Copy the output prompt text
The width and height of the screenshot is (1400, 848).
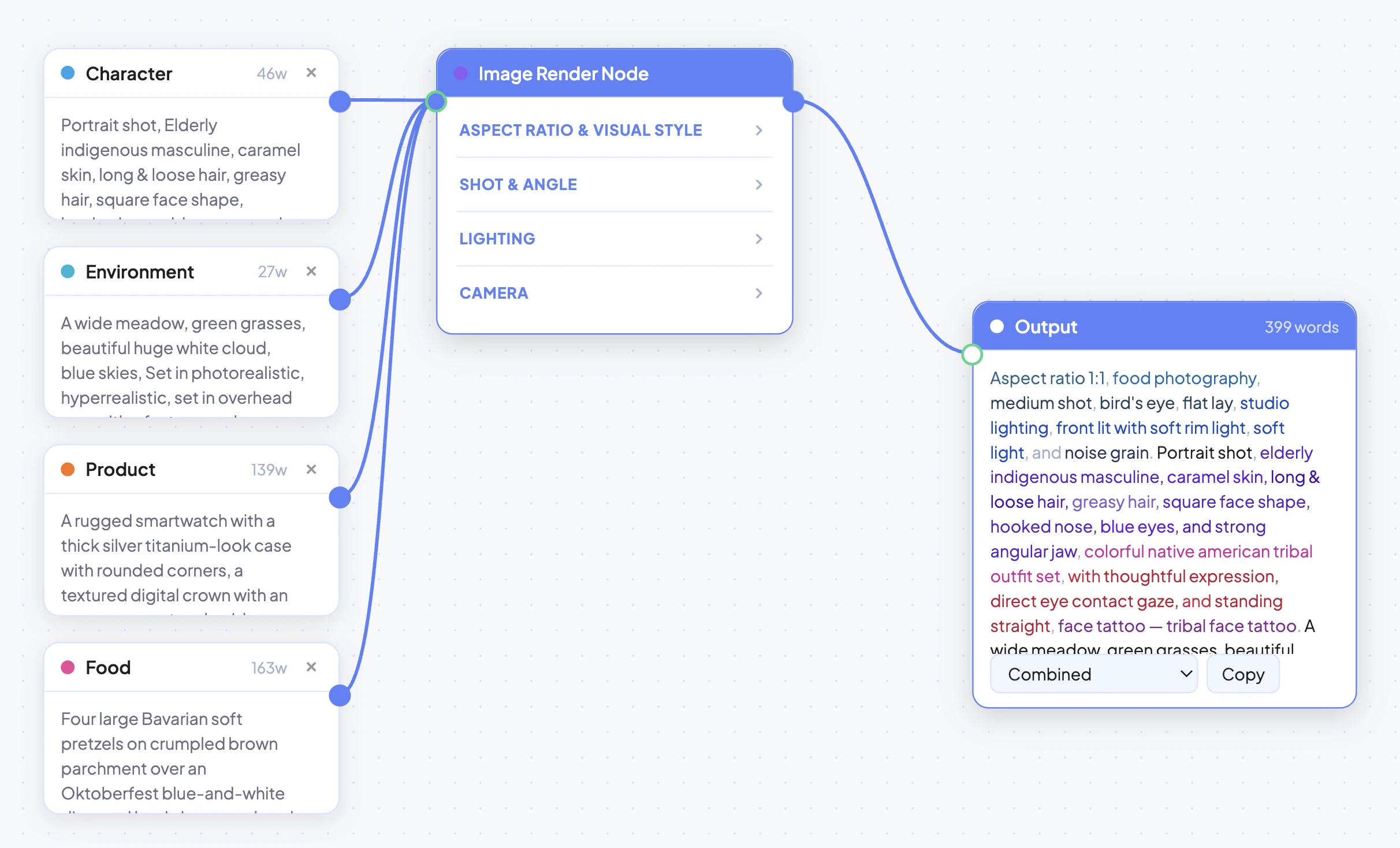[1243, 674]
